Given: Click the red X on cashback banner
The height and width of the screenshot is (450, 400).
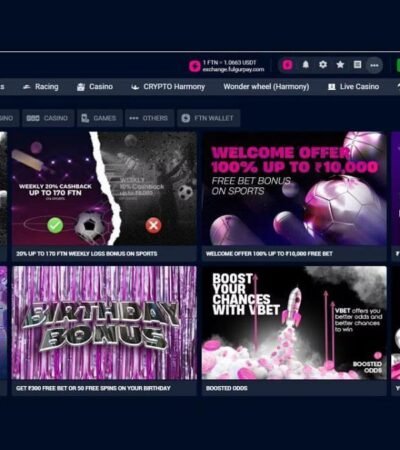Looking at the screenshot, I should click(153, 225).
